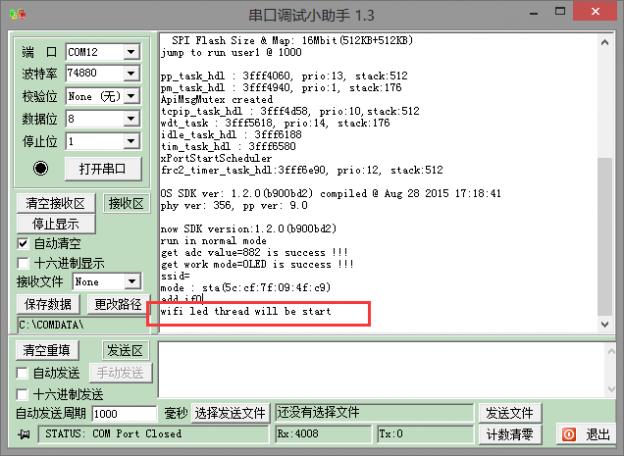Enable 十六进制发送 checkbox
This screenshot has width=624, height=456.
[x=22, y=394]
